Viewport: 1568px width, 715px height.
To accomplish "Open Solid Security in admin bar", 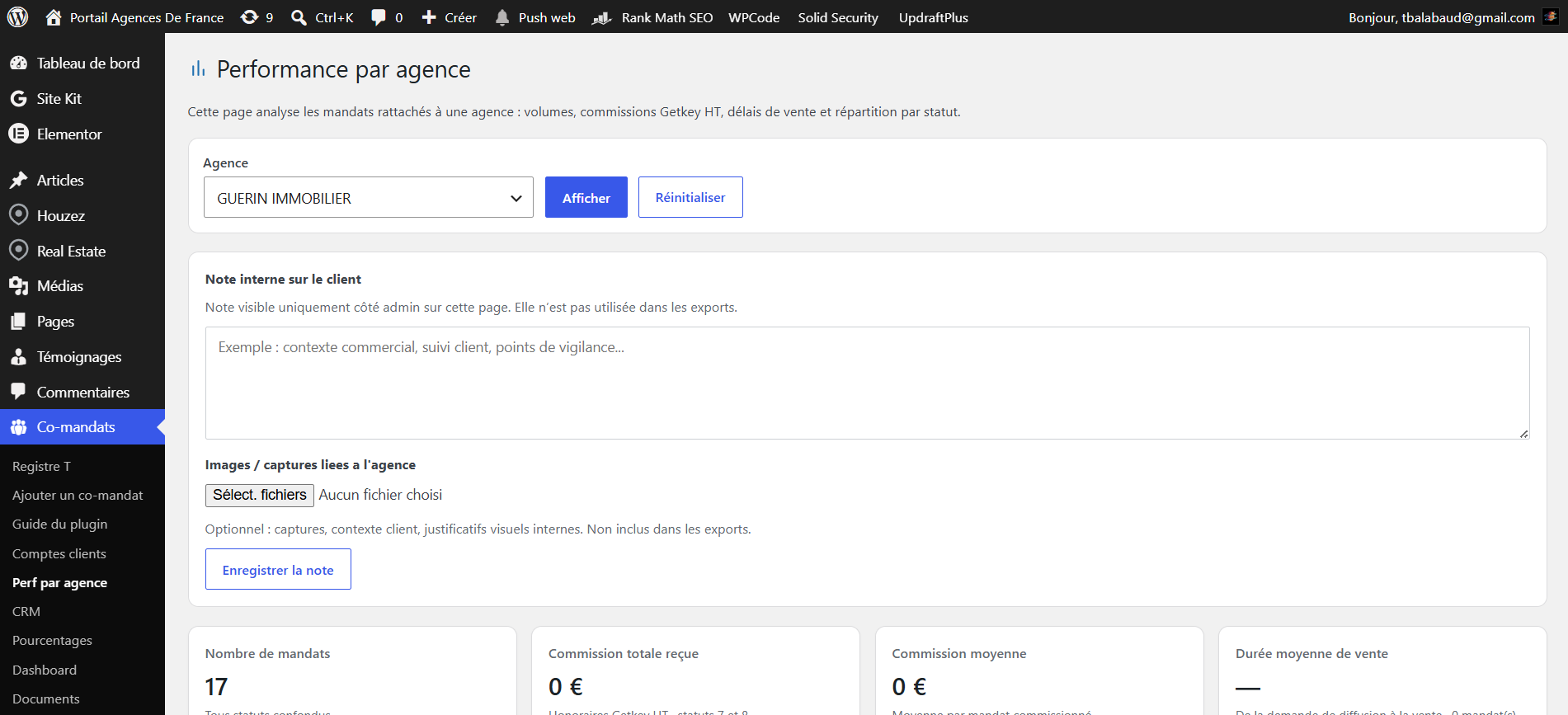I will click(838, 17).
